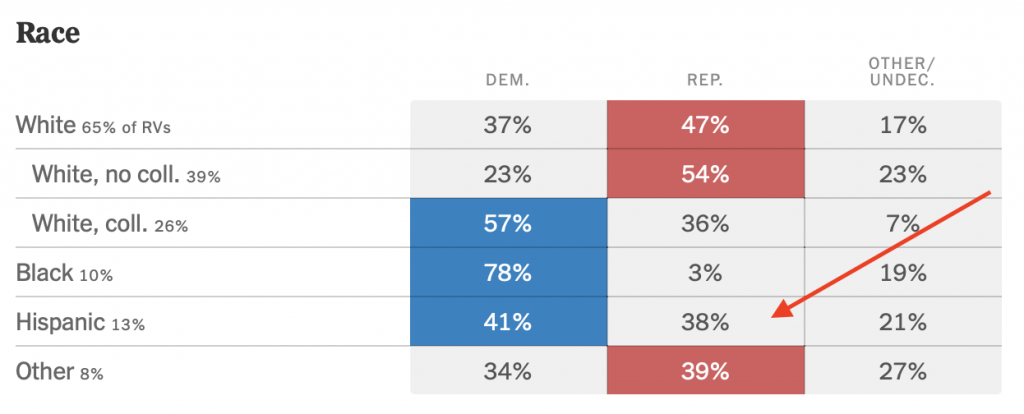
Task: Click the "Race" heading
Action: tap(48, 32)
